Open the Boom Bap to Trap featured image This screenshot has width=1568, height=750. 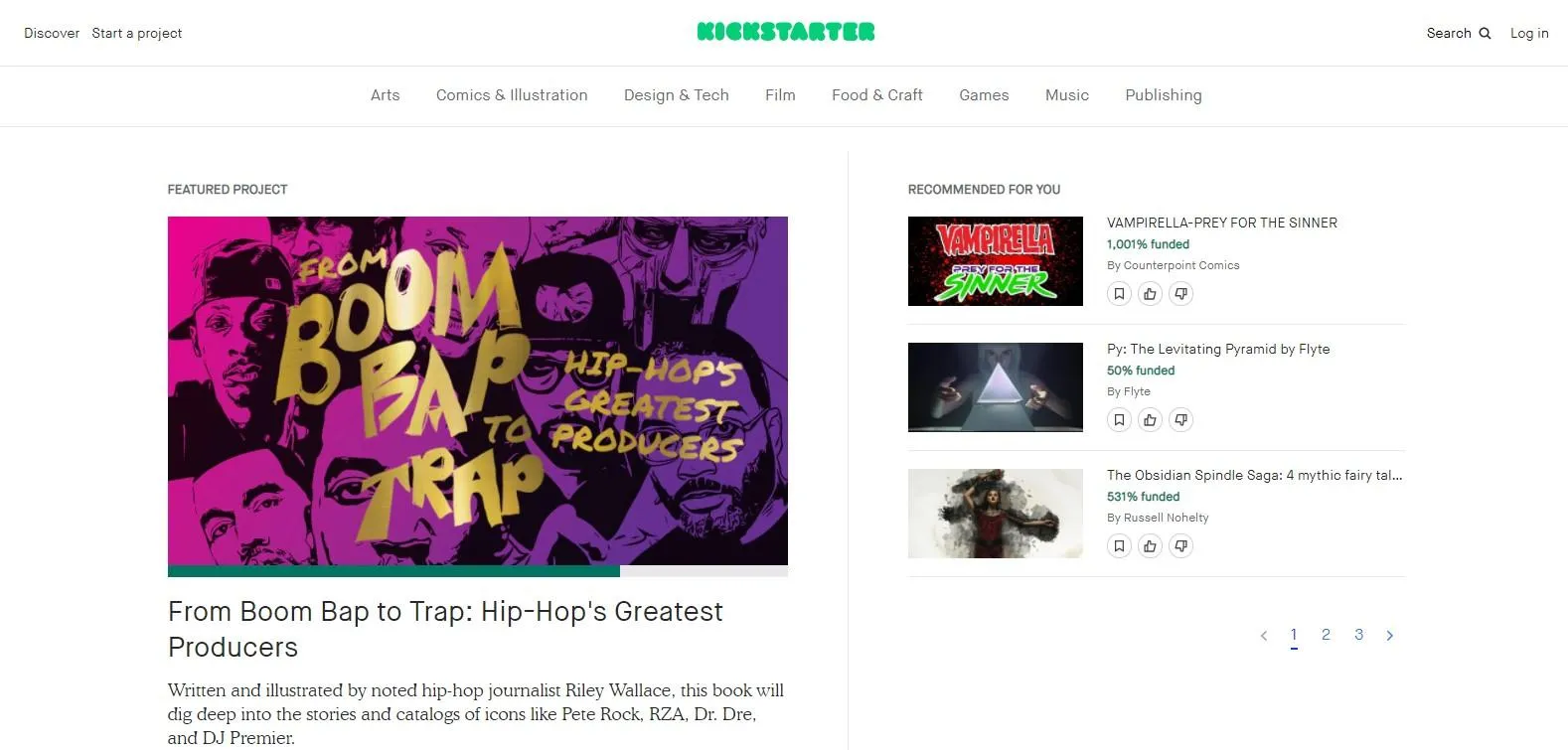click(x=478, y=390)
